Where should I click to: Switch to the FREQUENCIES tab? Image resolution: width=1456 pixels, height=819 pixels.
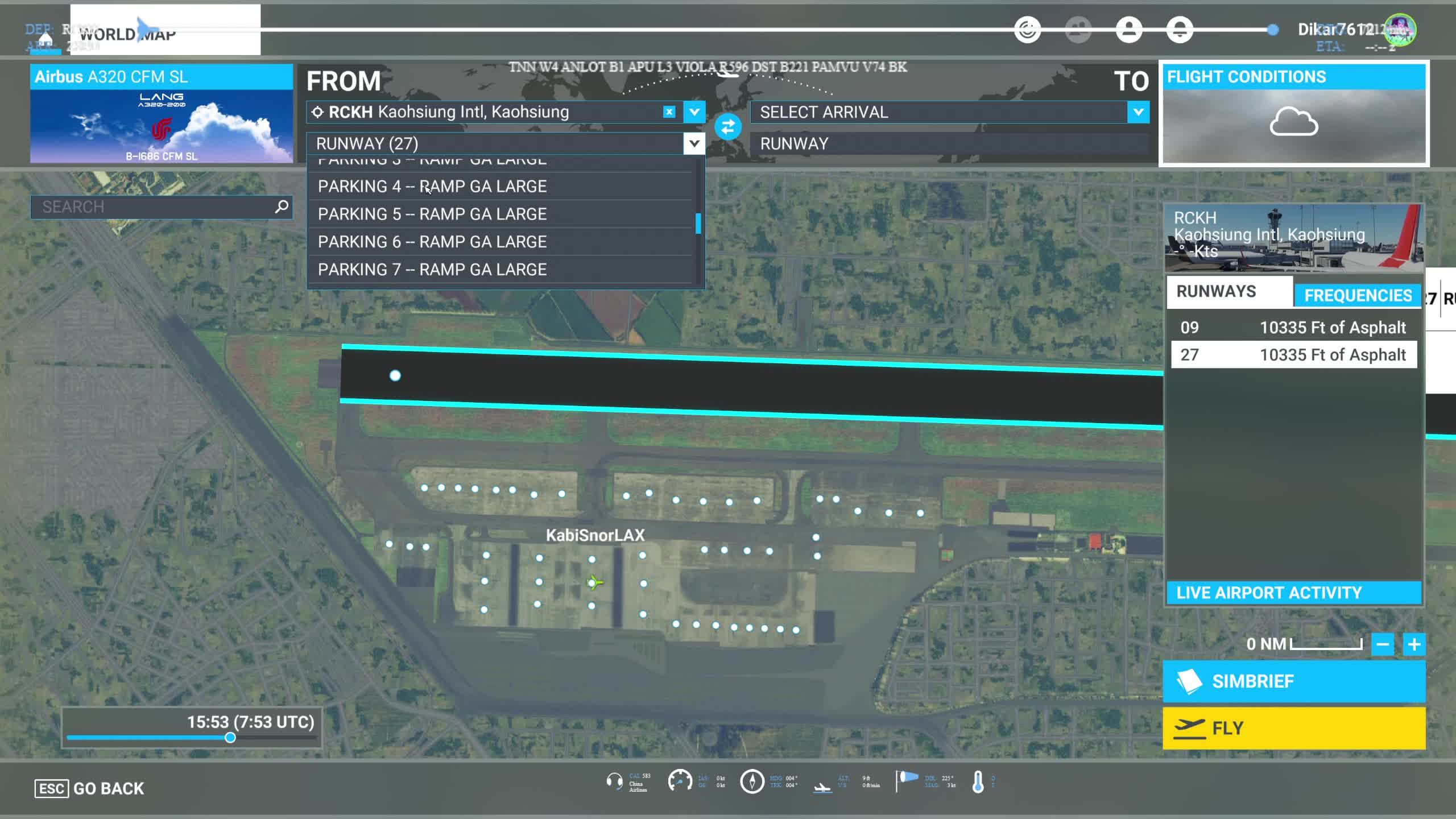[x=1358, y=296]
